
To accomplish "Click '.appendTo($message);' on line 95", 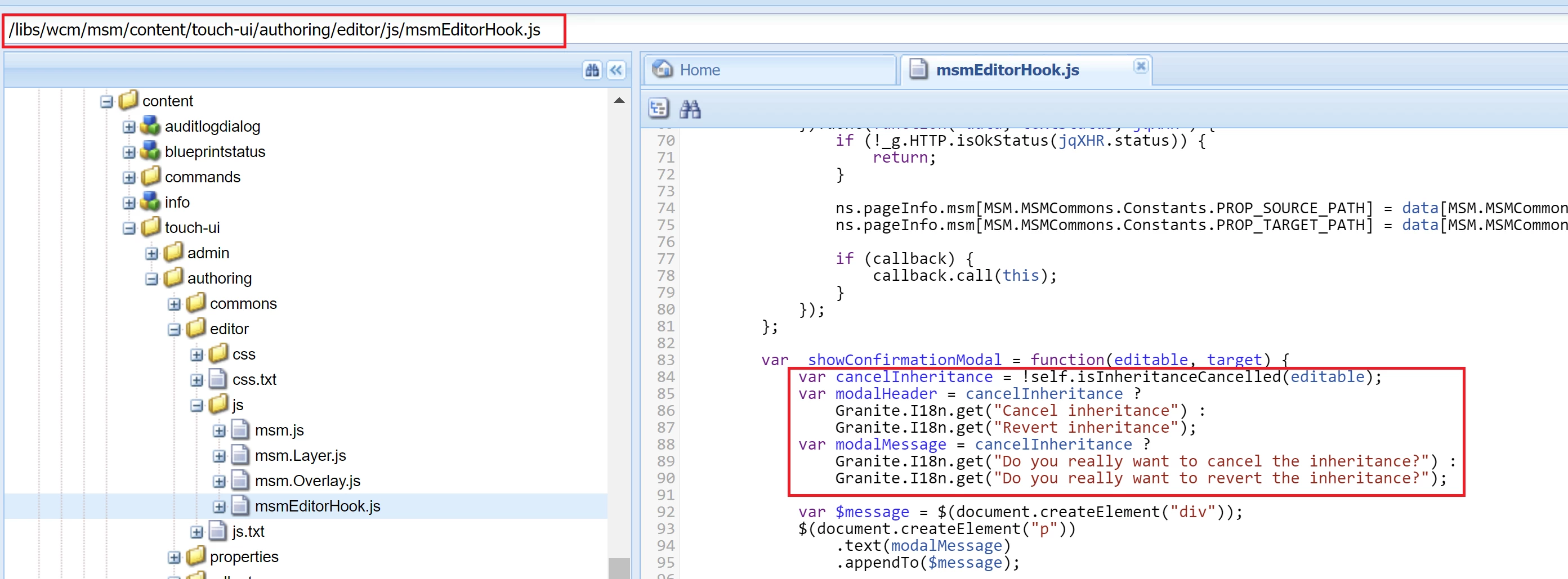I will click(x=927, y=563).
